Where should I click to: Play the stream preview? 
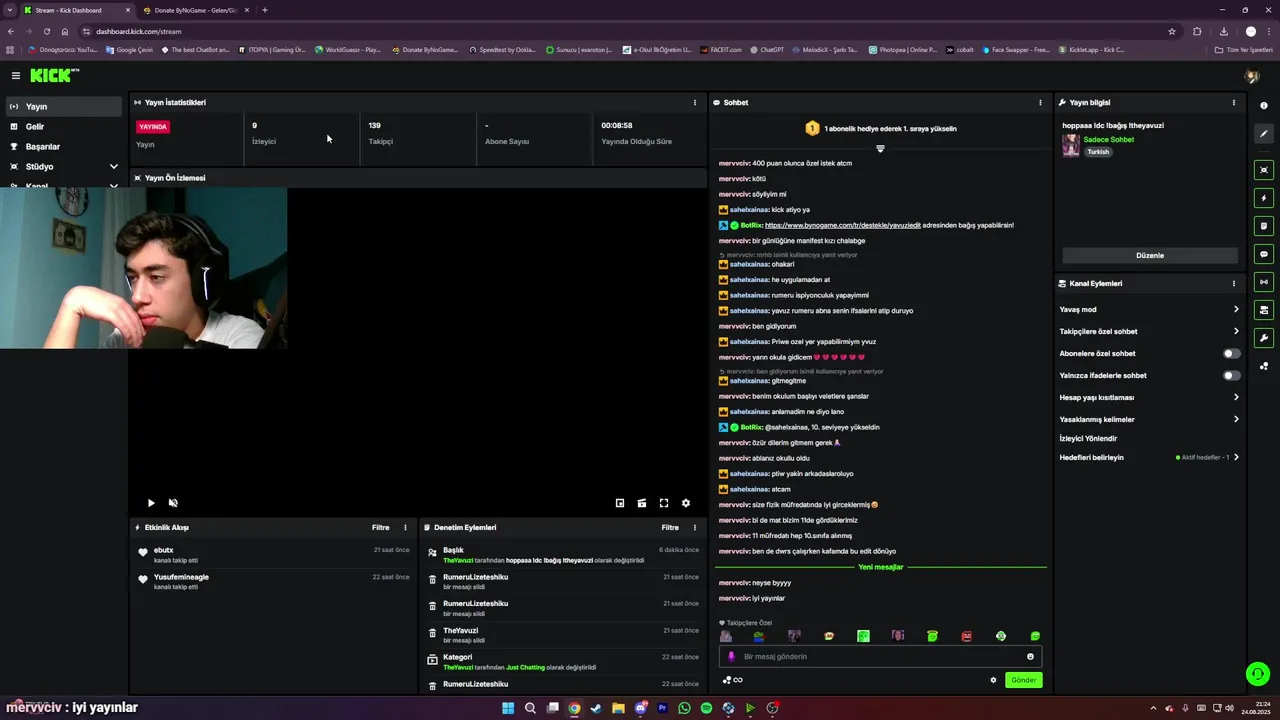coord(151,503)
